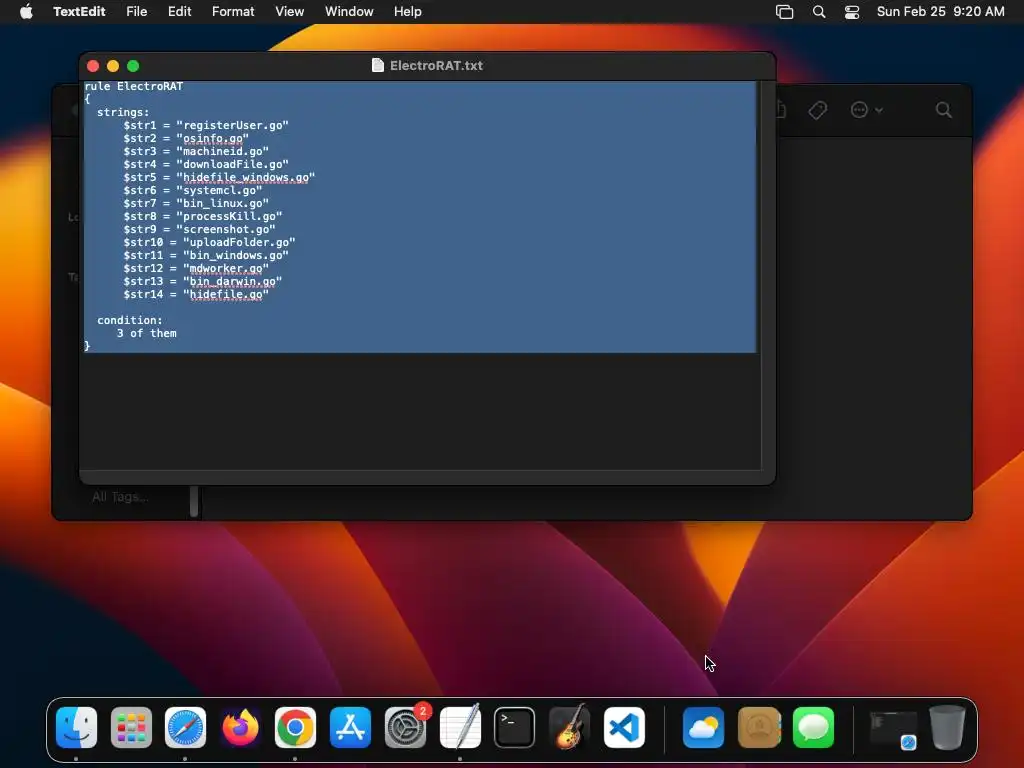Click the text "screenshot.go"
Screen dimensions: 1024x768
click(226, 229)
